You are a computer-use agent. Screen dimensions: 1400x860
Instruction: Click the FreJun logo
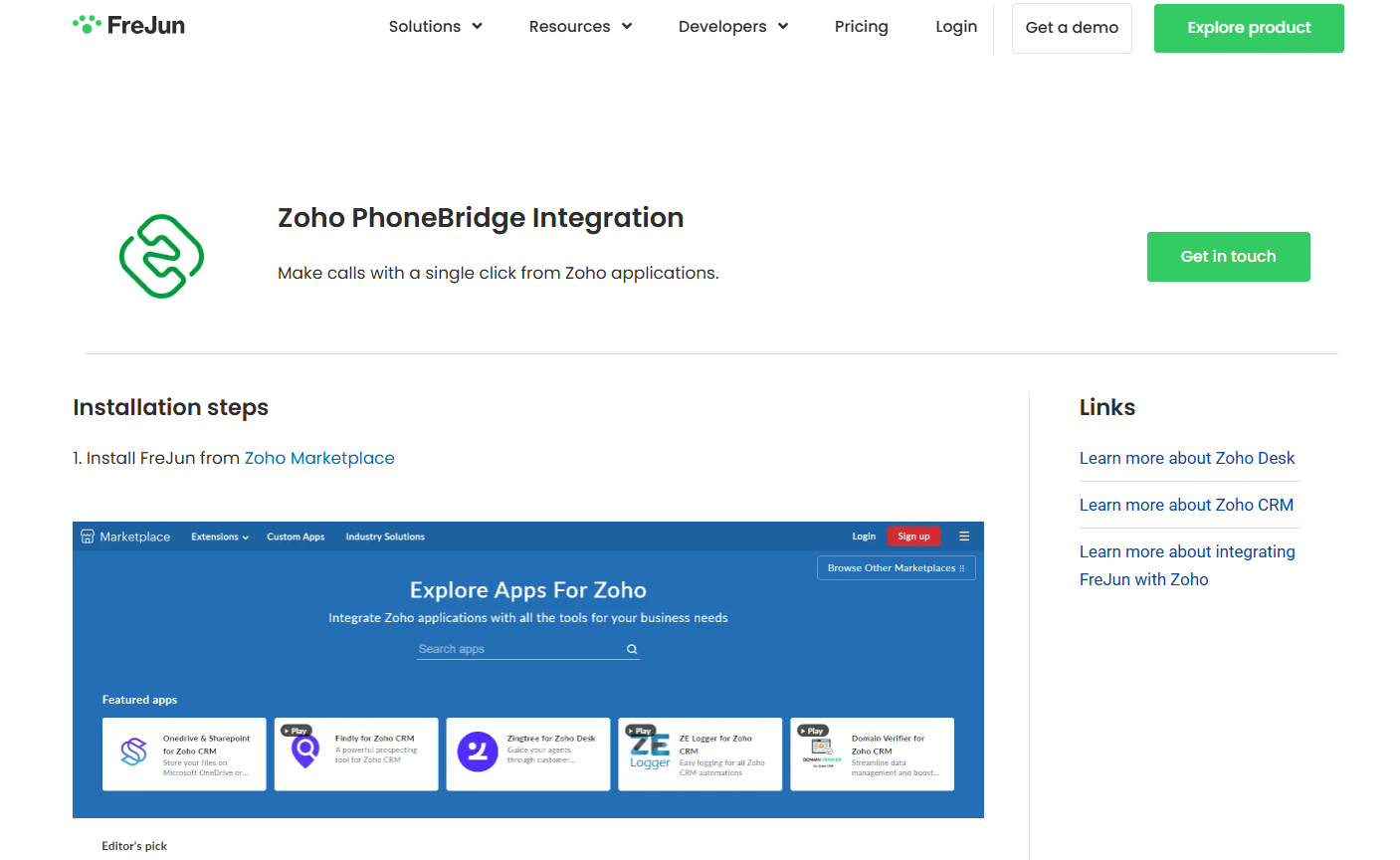pos(127,25)
